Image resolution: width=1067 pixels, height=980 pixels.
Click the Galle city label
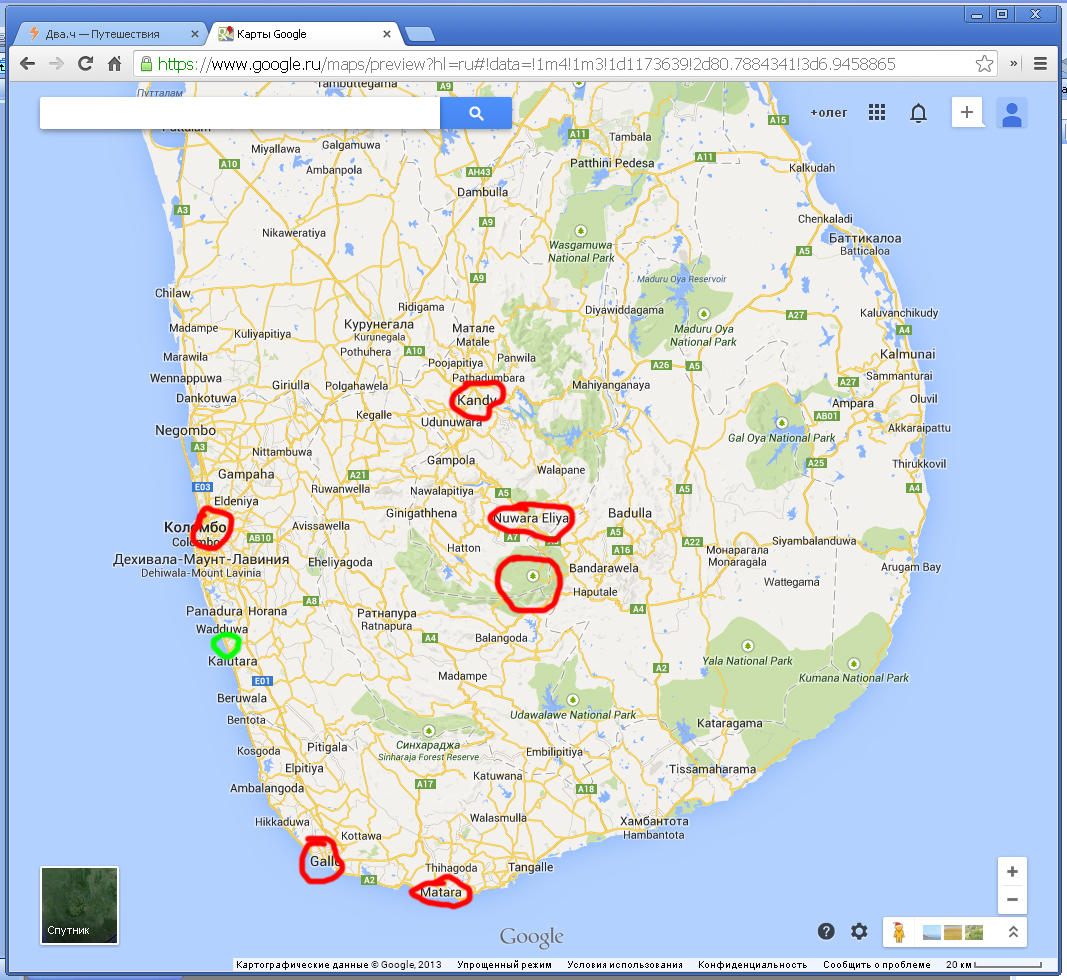[325, 861]
